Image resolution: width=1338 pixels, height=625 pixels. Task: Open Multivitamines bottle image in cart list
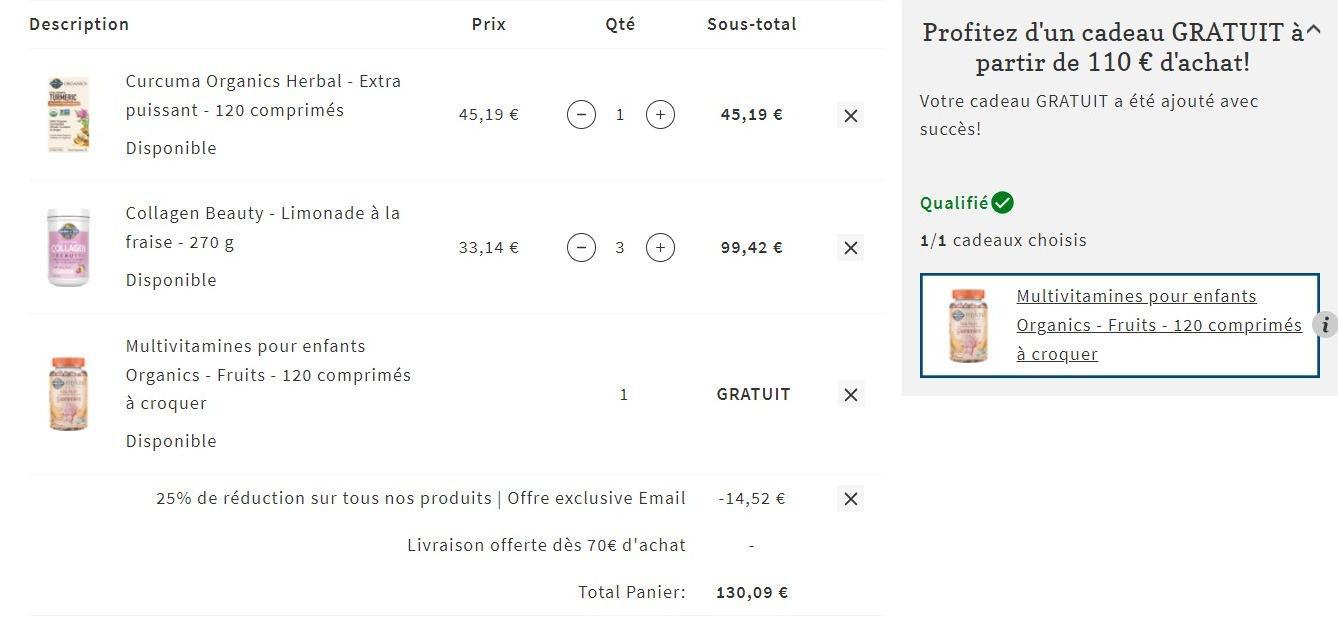68,394
